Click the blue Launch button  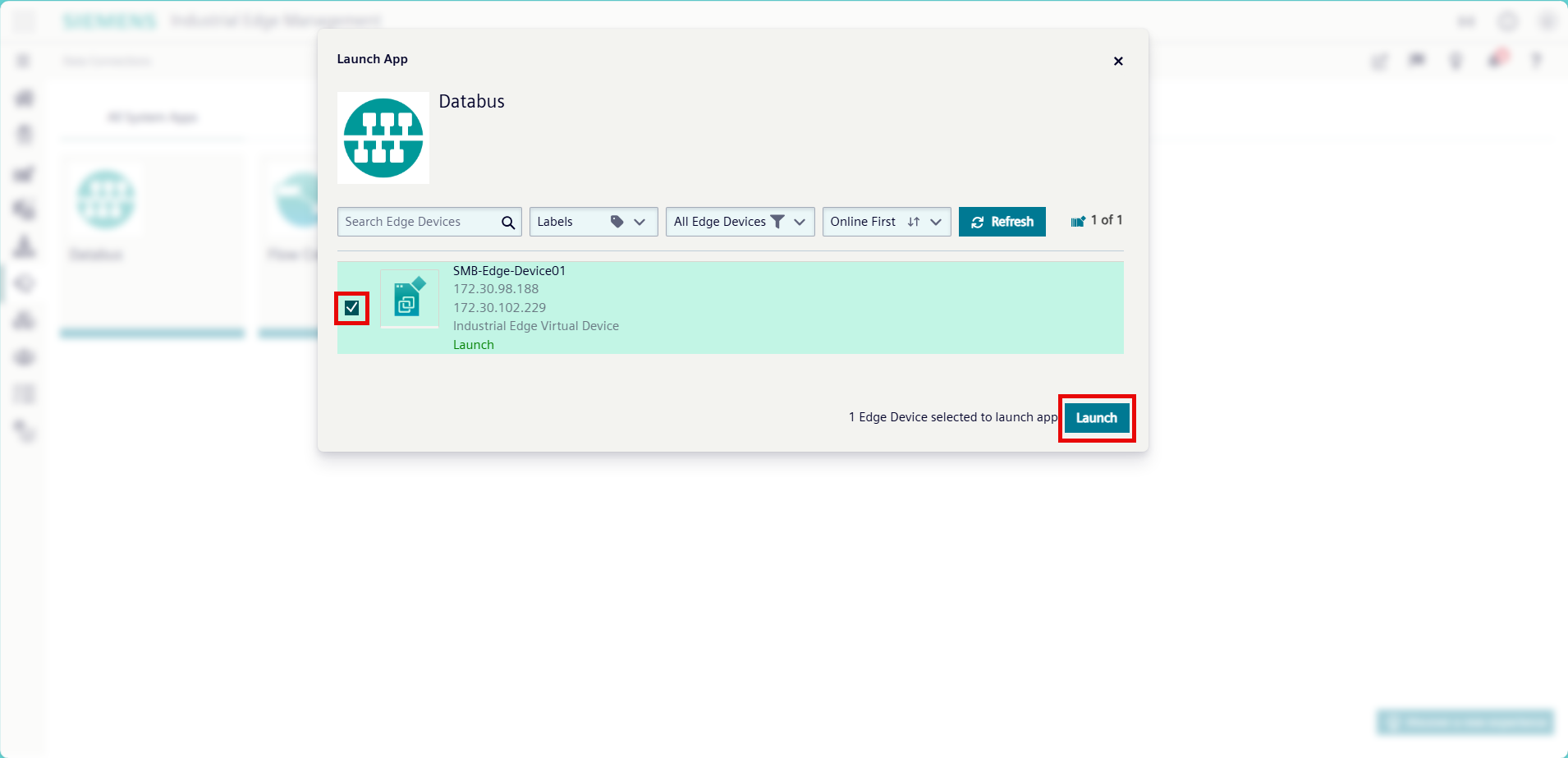(x=1096, y=418)
